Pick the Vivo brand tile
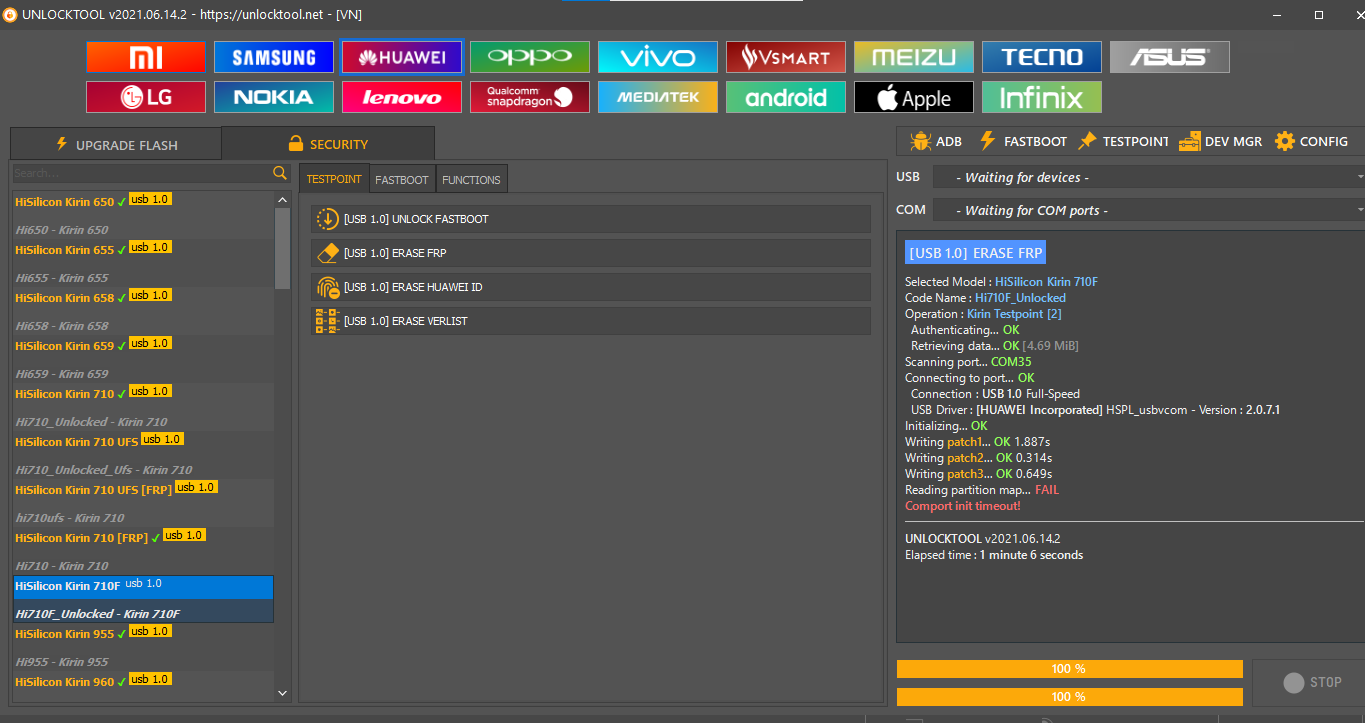The height and width of the screenshot is (723, 1365). [658, 57]
